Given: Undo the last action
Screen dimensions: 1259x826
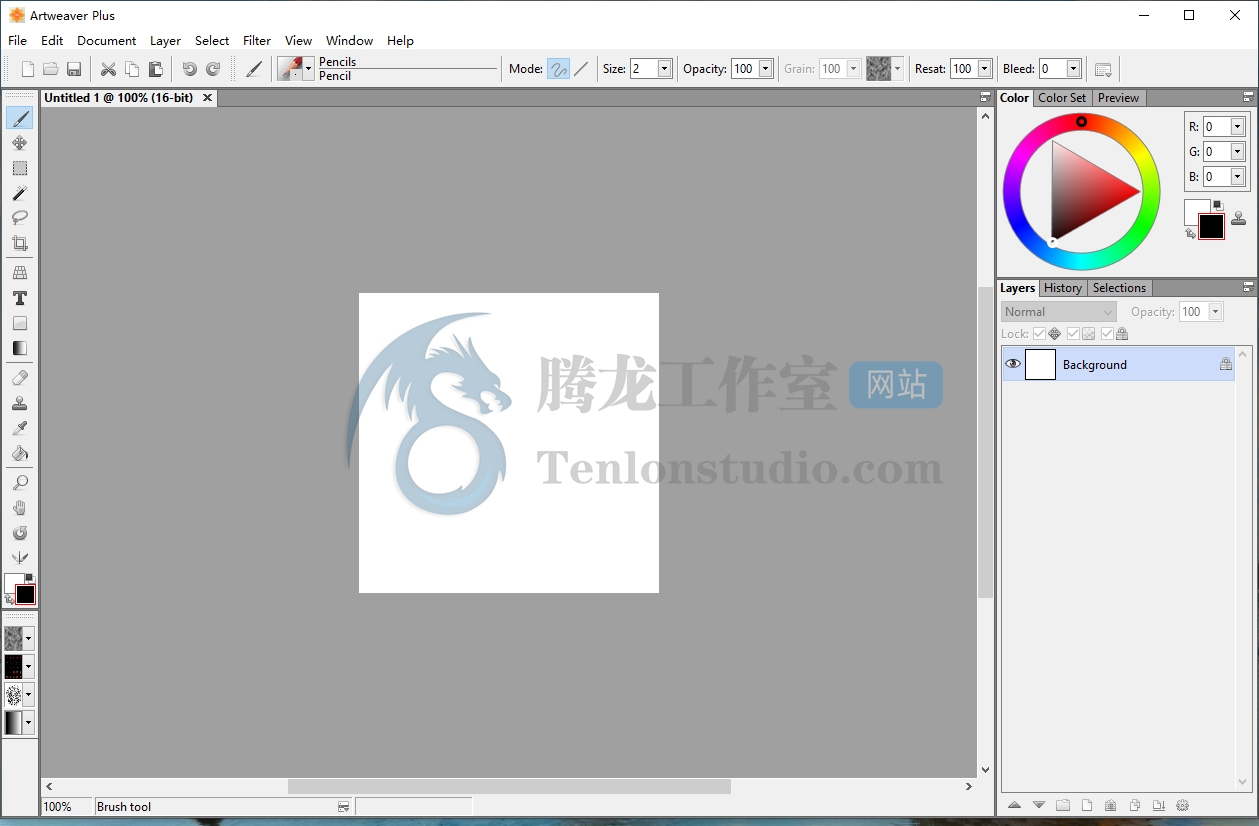Looking at the screenshot, I should coord(189,69).
